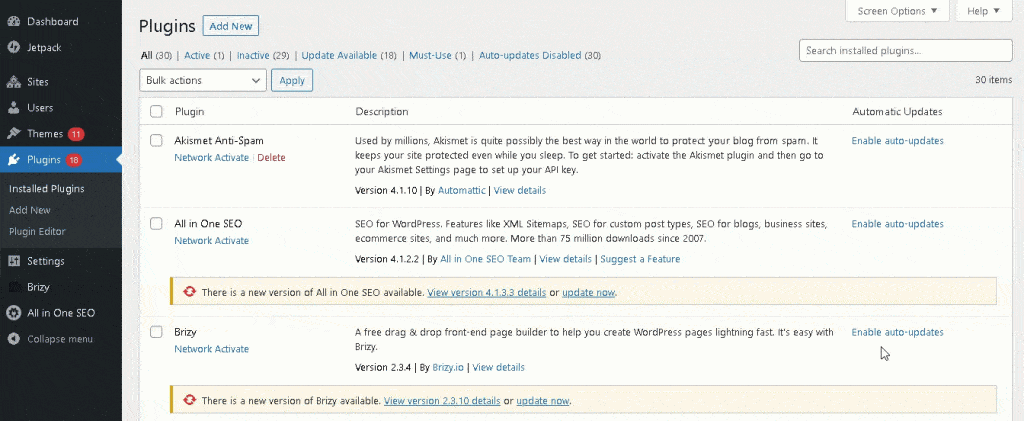Click update now for All in One SEO
The width and height of the screenshot is (1024, 421).
click(588, 292)
